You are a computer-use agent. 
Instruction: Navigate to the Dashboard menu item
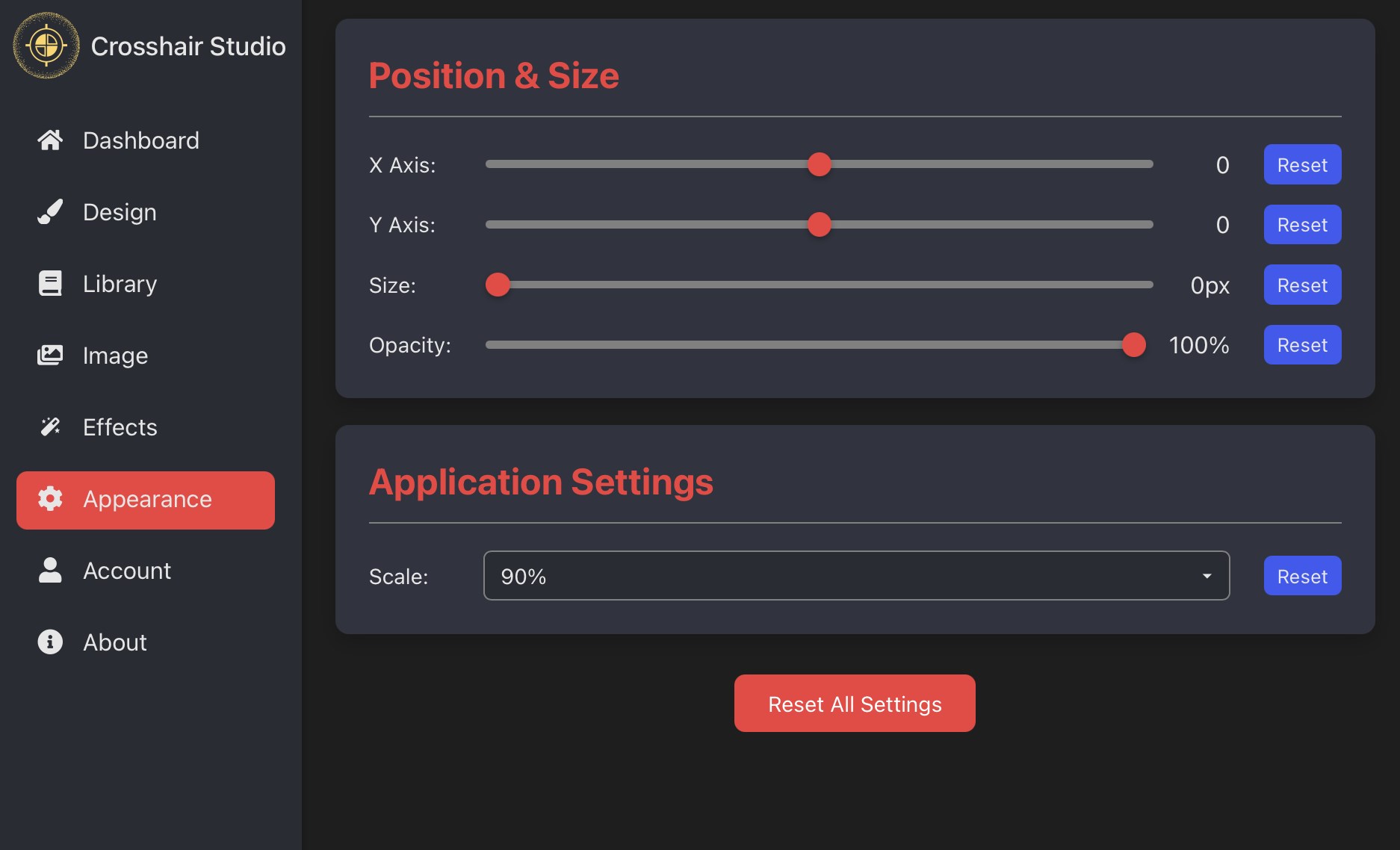point(140,140)
